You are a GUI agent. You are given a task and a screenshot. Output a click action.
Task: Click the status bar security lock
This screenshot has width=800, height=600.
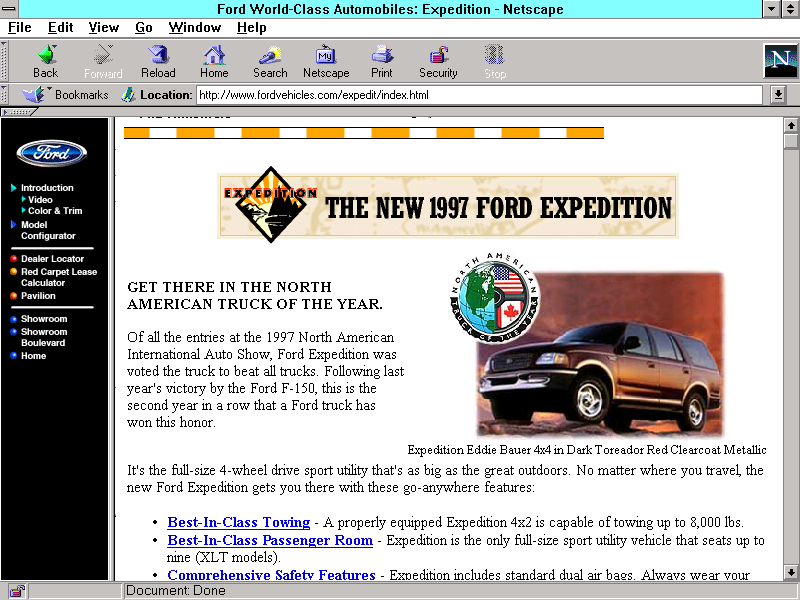pos(17,591)
